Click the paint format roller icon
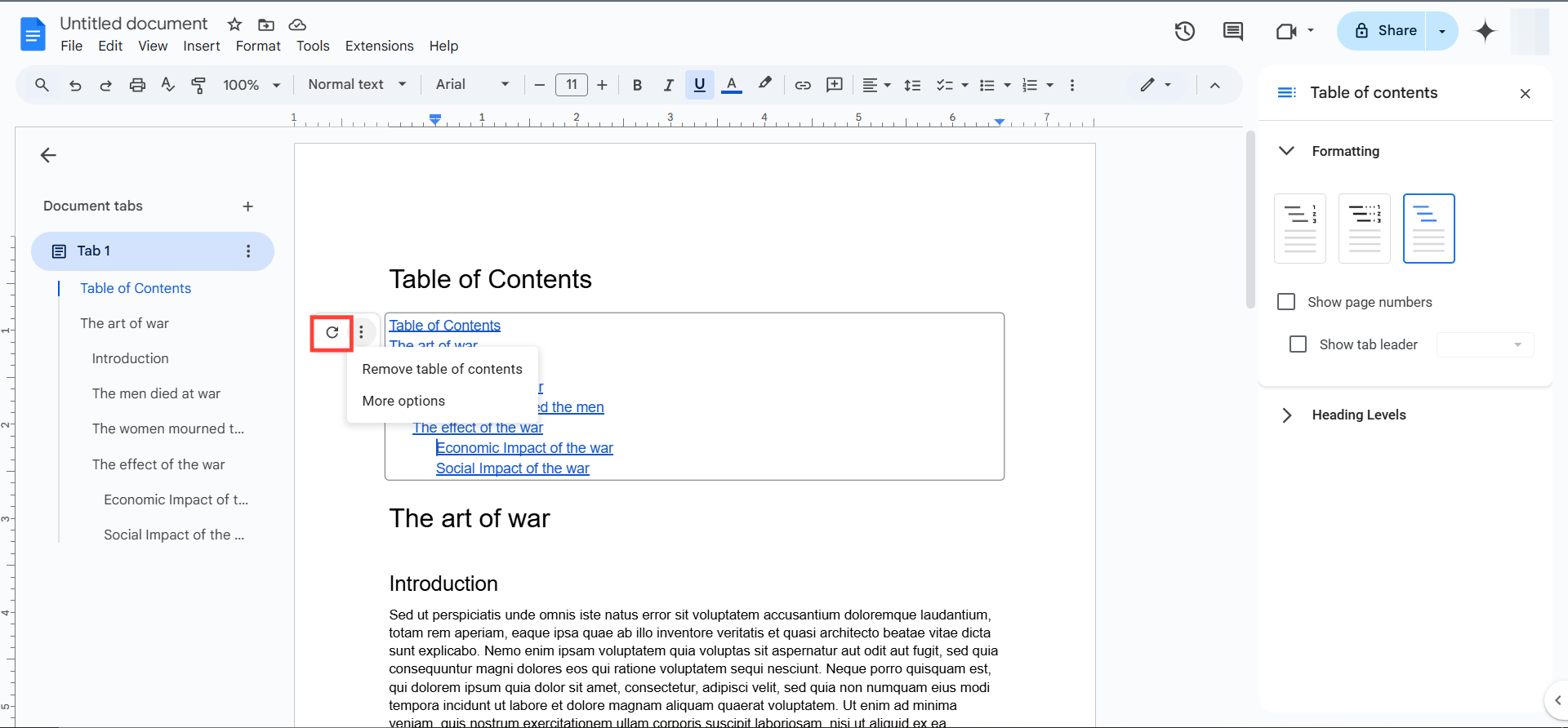 tap(198, 85)
